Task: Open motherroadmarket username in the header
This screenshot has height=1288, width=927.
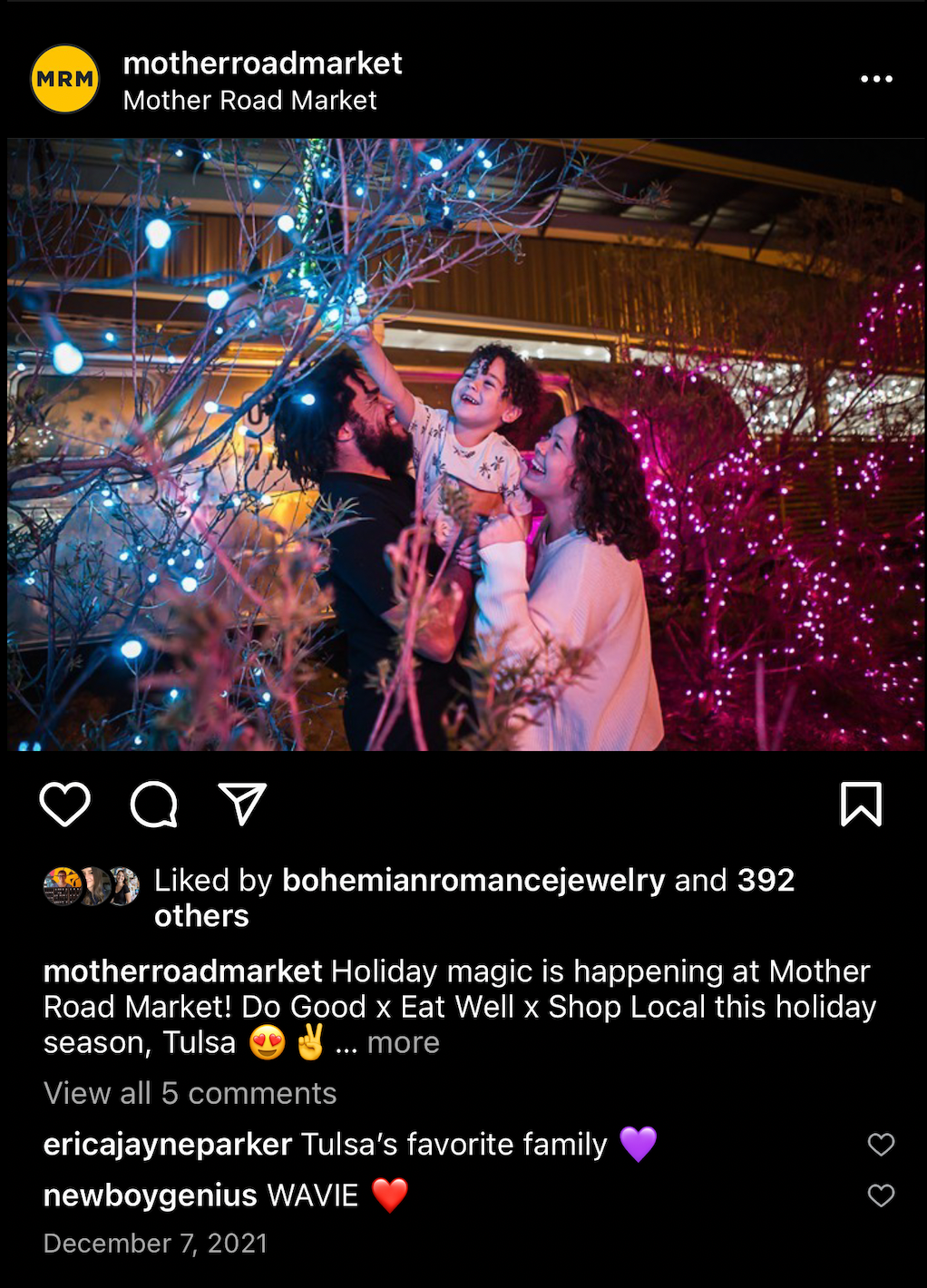Action: click(x=262, y=63)
